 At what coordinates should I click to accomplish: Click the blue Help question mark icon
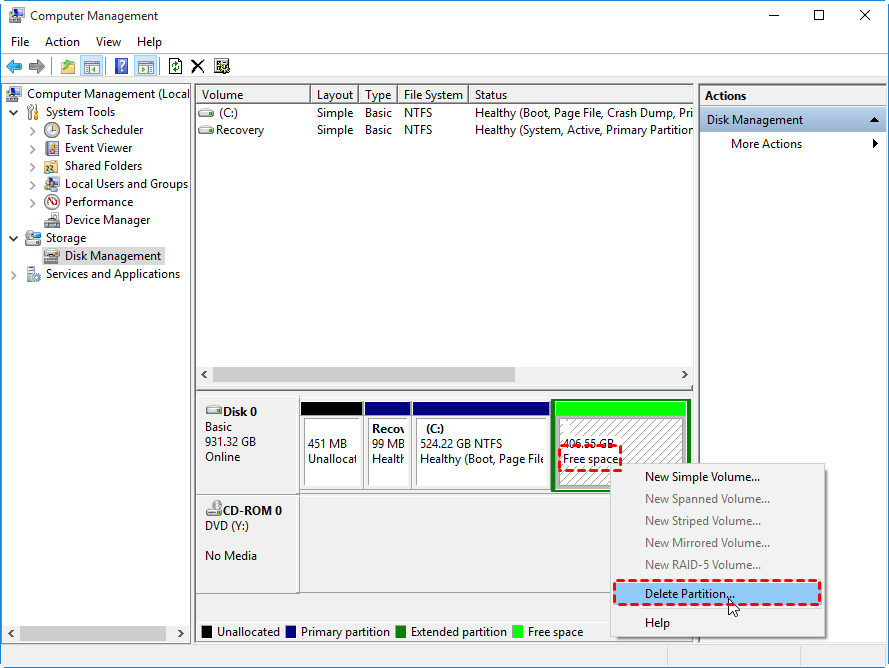[x=121, y=66]
